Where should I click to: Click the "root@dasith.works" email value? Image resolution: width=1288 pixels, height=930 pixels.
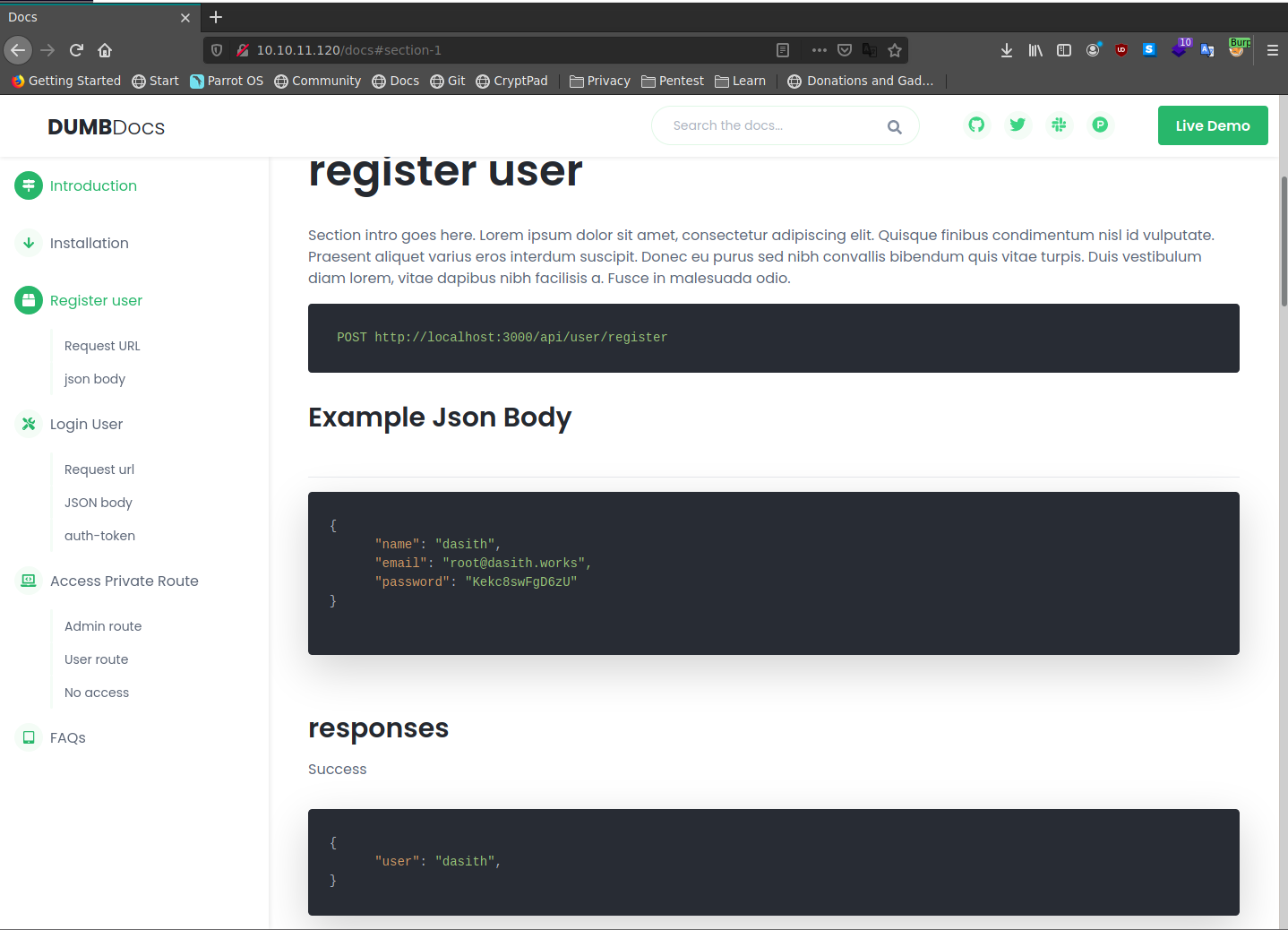pos(514,563)
